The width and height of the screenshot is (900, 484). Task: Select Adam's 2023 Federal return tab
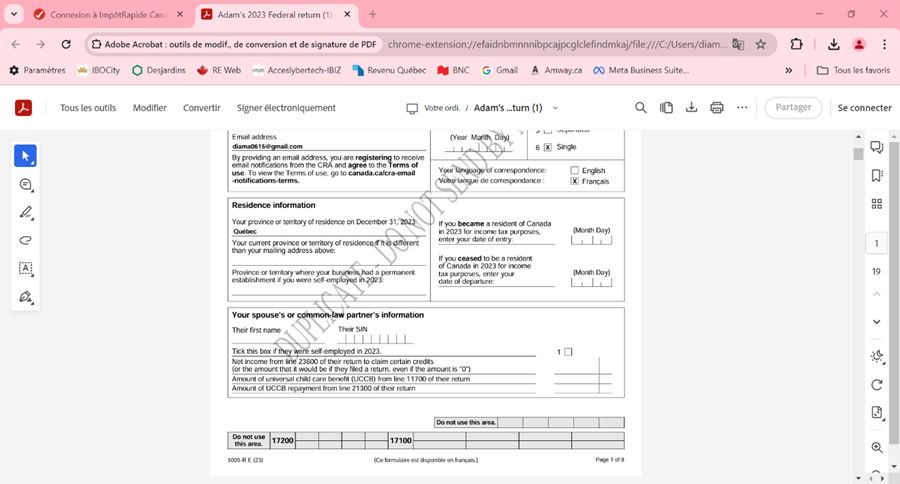click(x=274, y=15)
